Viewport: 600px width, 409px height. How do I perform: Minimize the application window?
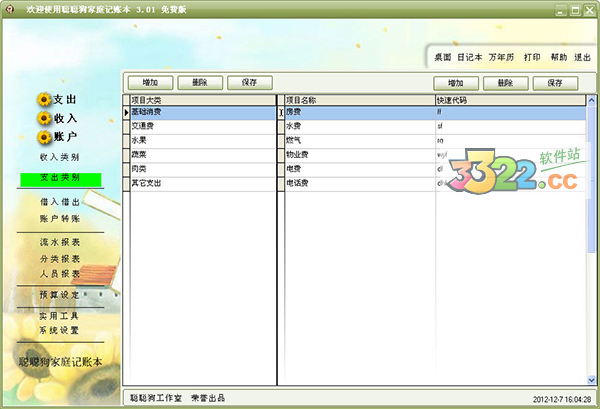coord(561,10)
